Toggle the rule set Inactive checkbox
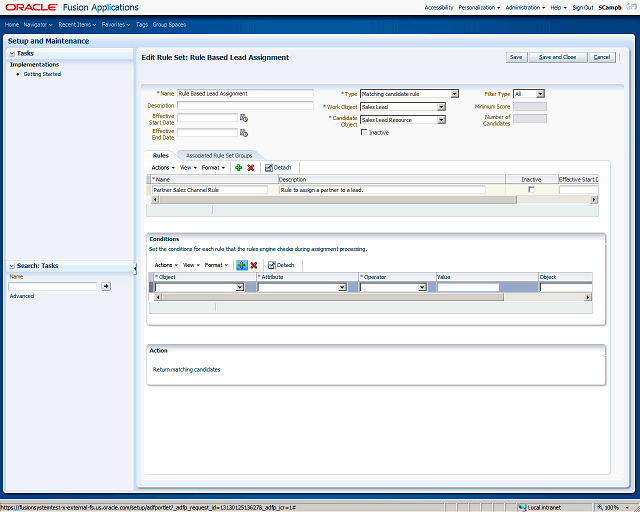The height and width of the screenshot is (512, 640). click(364, 132)
